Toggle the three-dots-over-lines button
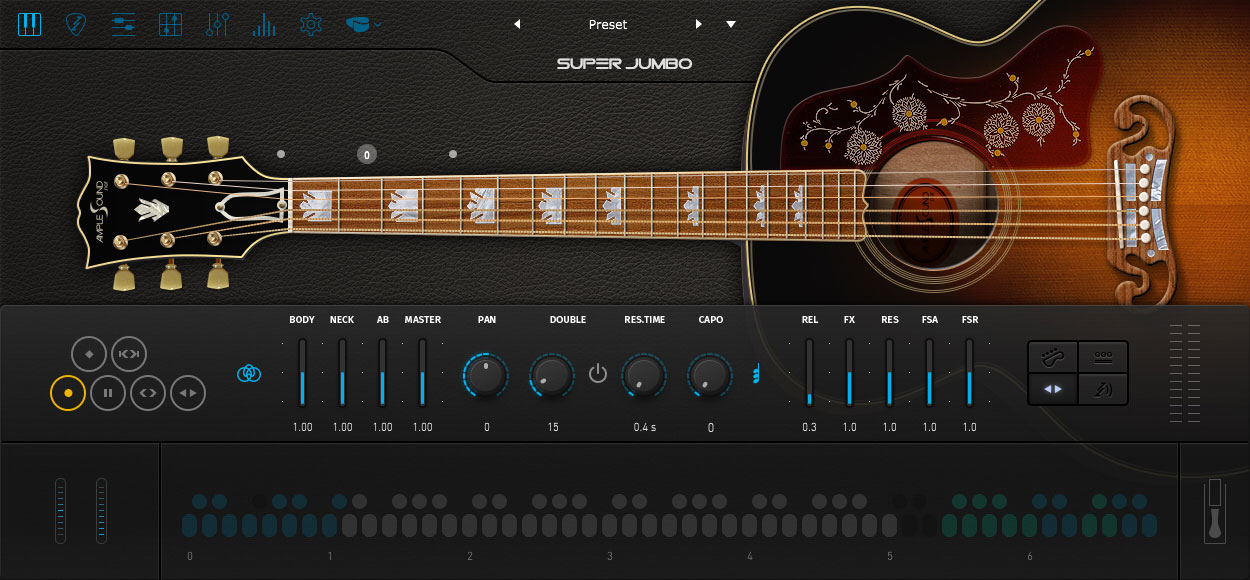 pos(1104,357)
